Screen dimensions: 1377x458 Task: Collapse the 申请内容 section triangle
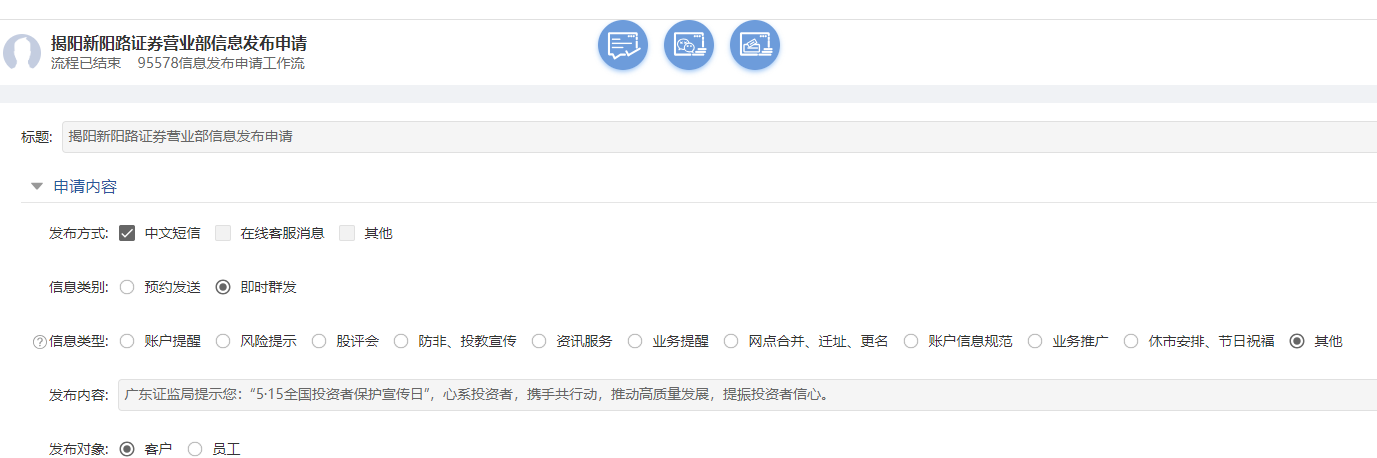[37, 186]
